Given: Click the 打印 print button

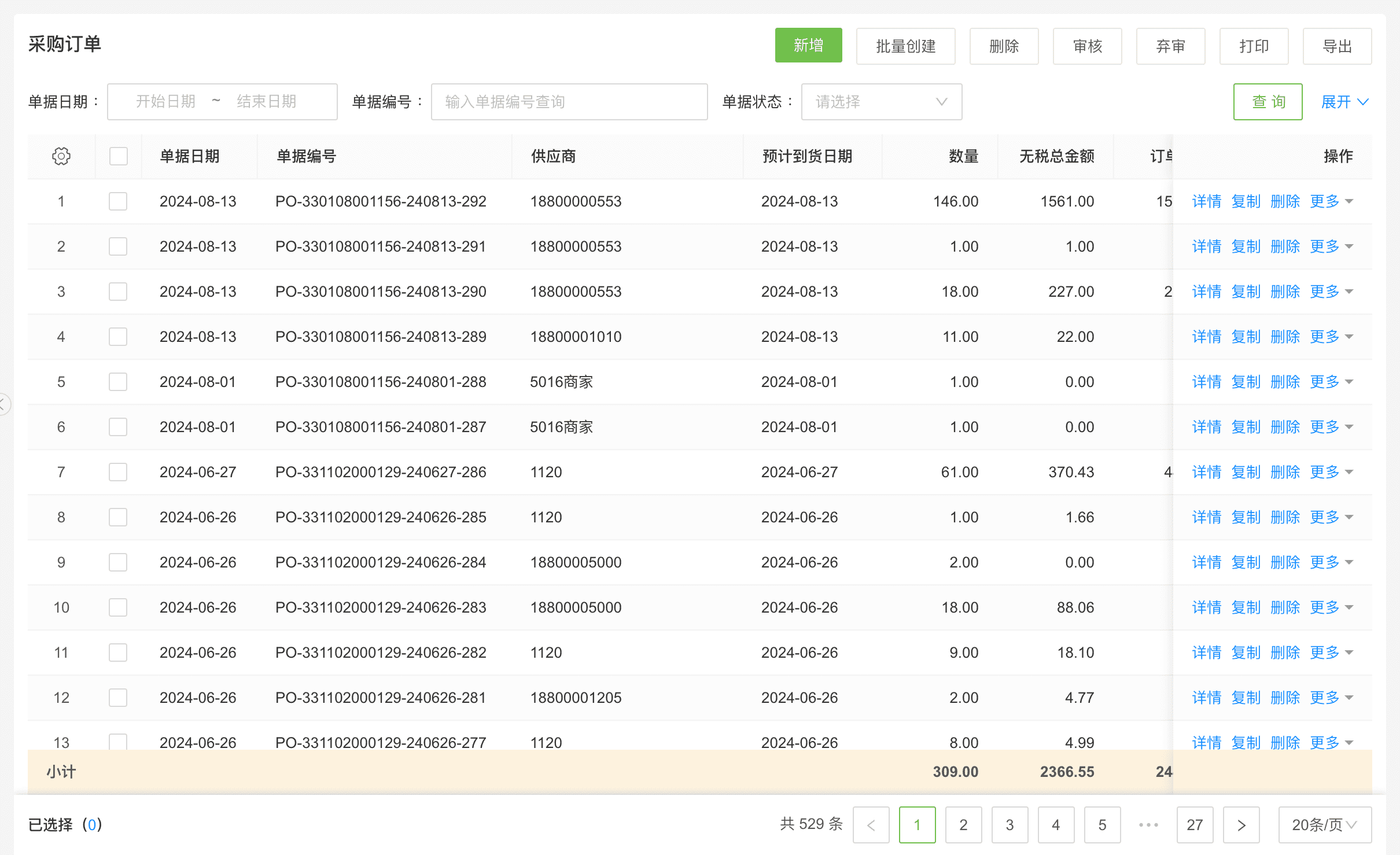Looking at the screenshot, I should point(1254,46).
